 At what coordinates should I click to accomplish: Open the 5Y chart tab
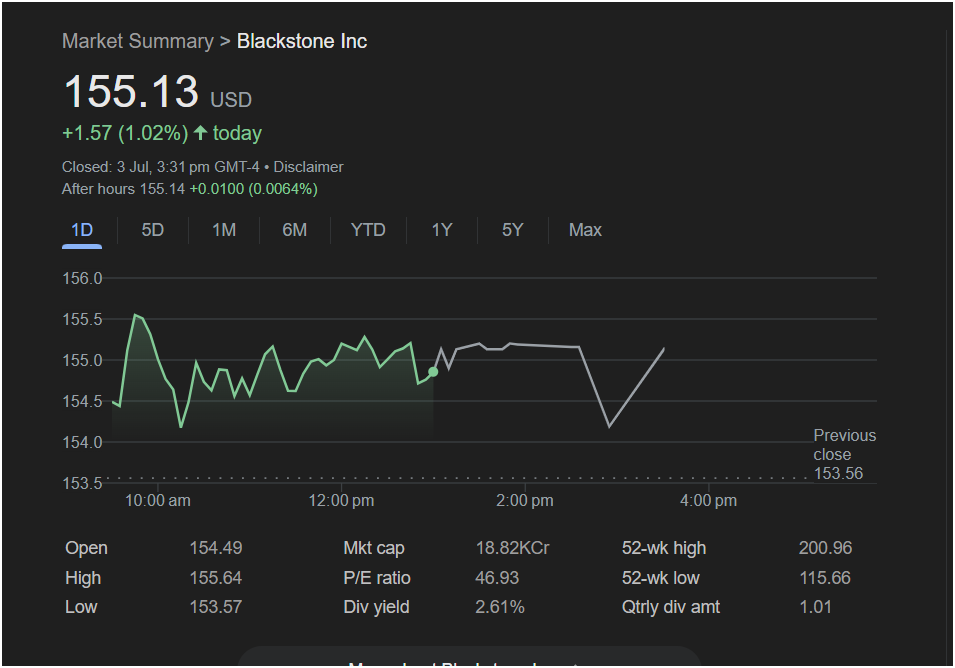tap(513, 230)
